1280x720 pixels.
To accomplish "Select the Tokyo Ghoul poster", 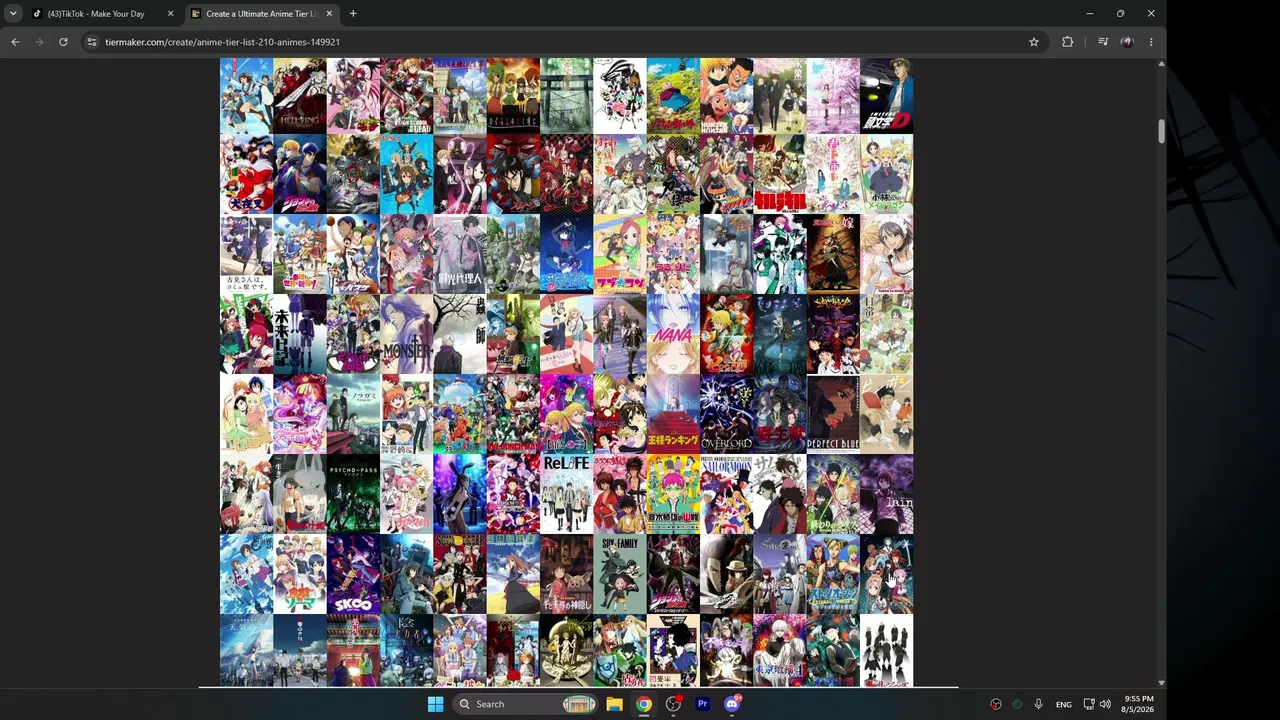I will pyautogui.click(x=780, y=651).
